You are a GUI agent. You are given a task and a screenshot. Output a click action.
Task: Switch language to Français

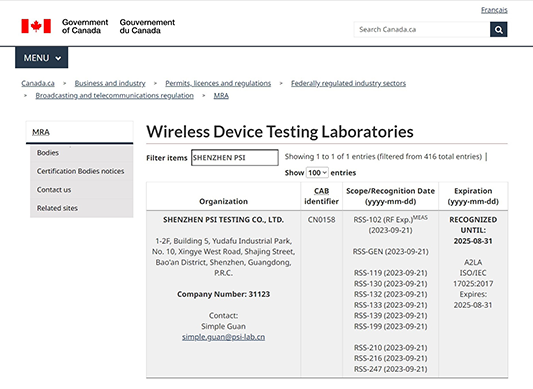[494, 10]
